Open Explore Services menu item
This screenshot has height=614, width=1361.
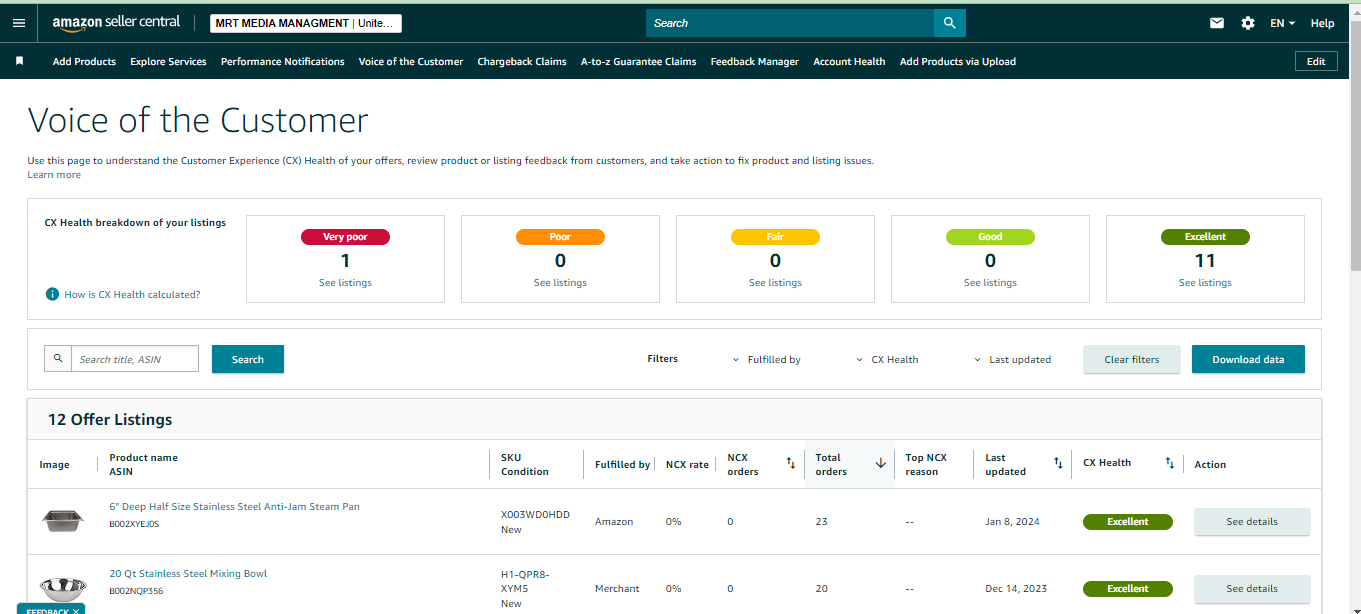click(168, 61)
